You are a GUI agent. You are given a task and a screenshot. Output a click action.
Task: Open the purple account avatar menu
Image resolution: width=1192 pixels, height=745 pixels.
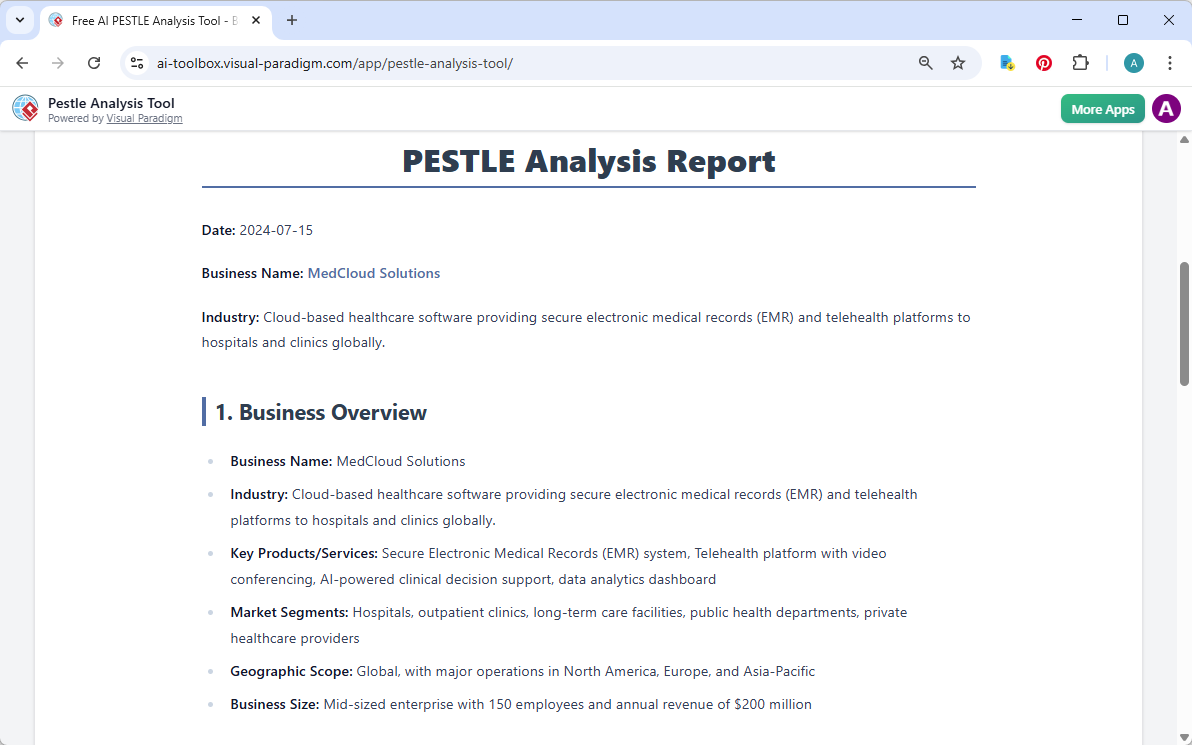pos(1166,108)
